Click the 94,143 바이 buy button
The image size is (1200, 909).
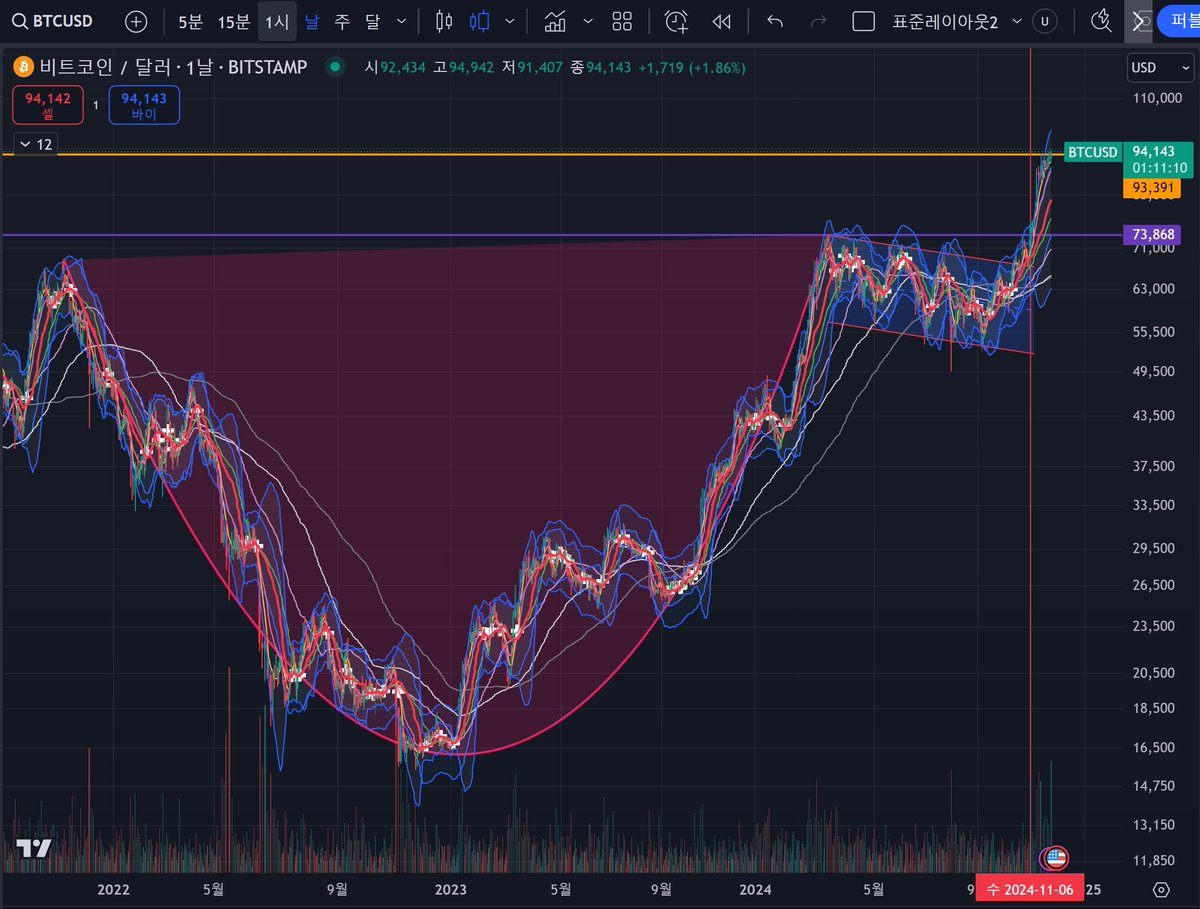pos(145,105)
